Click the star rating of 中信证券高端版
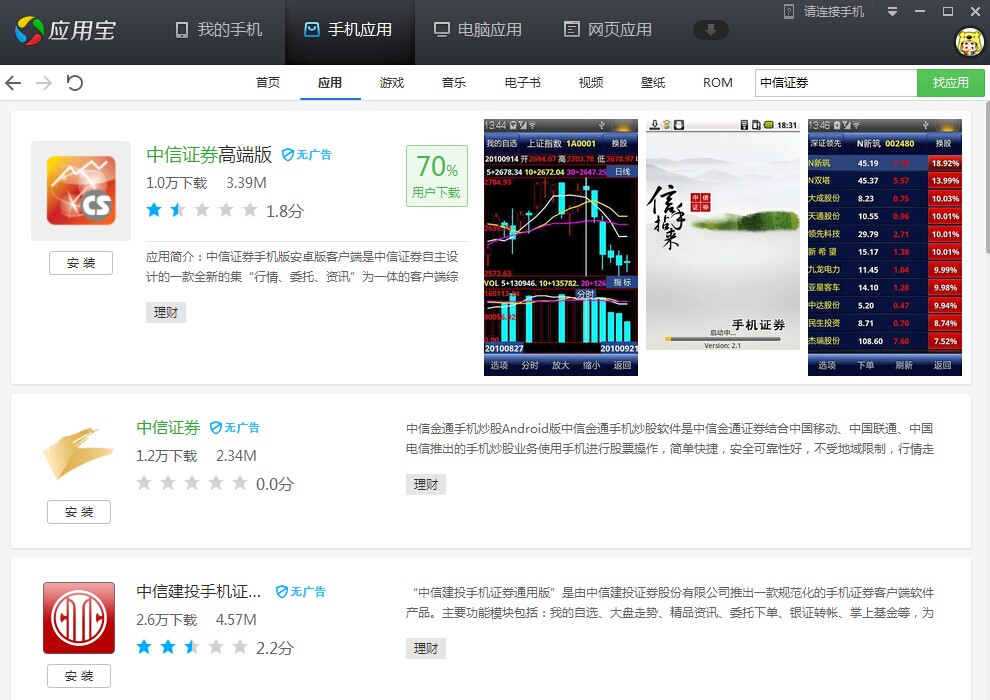Image resolution: width=990 pixels, height=700 pixels. pos(202,210)
